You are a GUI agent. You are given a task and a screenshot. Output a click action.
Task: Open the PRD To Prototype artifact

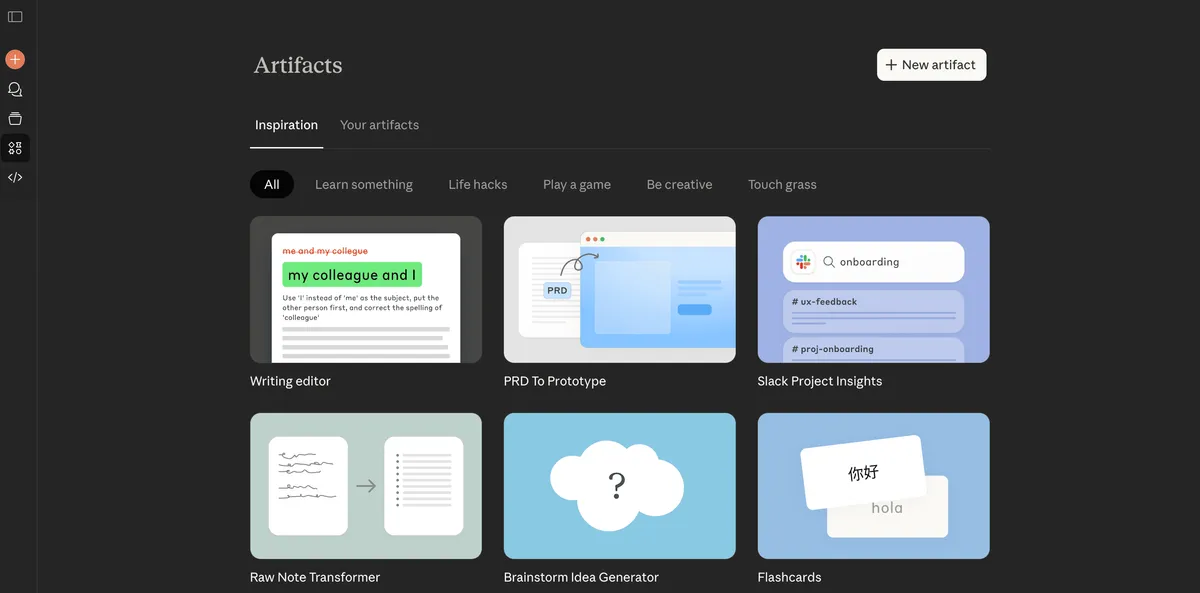tap(619, 289)
